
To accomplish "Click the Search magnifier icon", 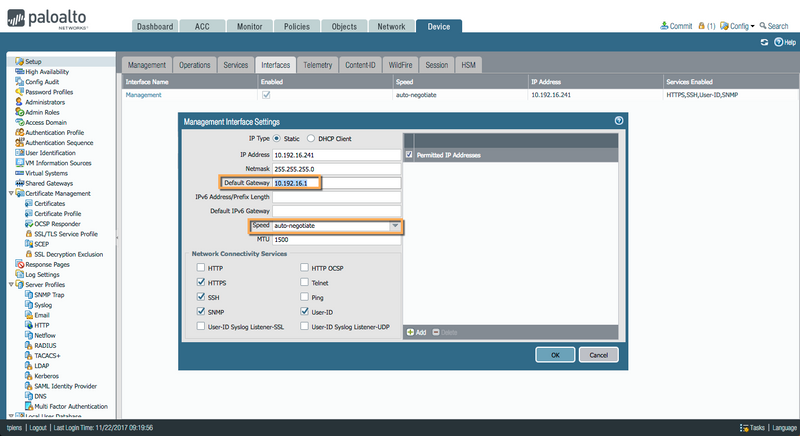I will coord(763,25).
